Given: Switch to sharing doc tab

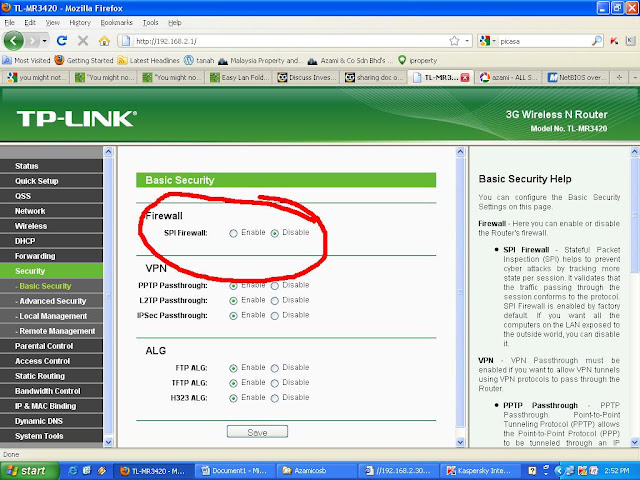Looking at the screenshot, I should (373, 77).
